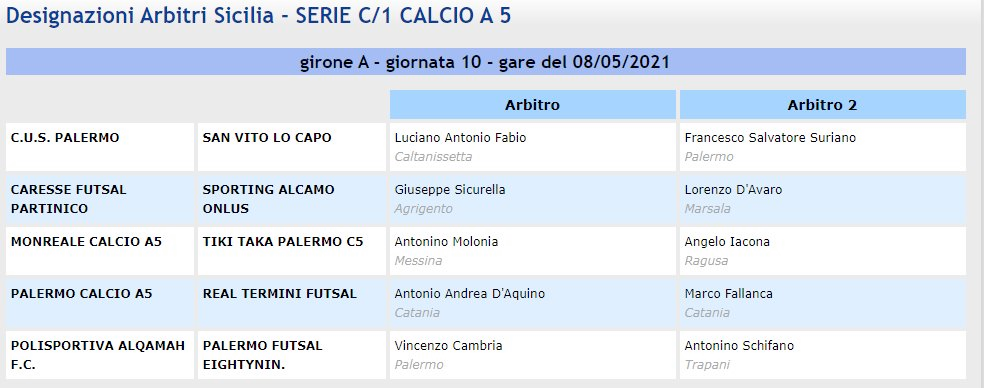Click referee Francesco Salvatore Suriano
This screenshot has height=388, width=984.
click(770, 137)
